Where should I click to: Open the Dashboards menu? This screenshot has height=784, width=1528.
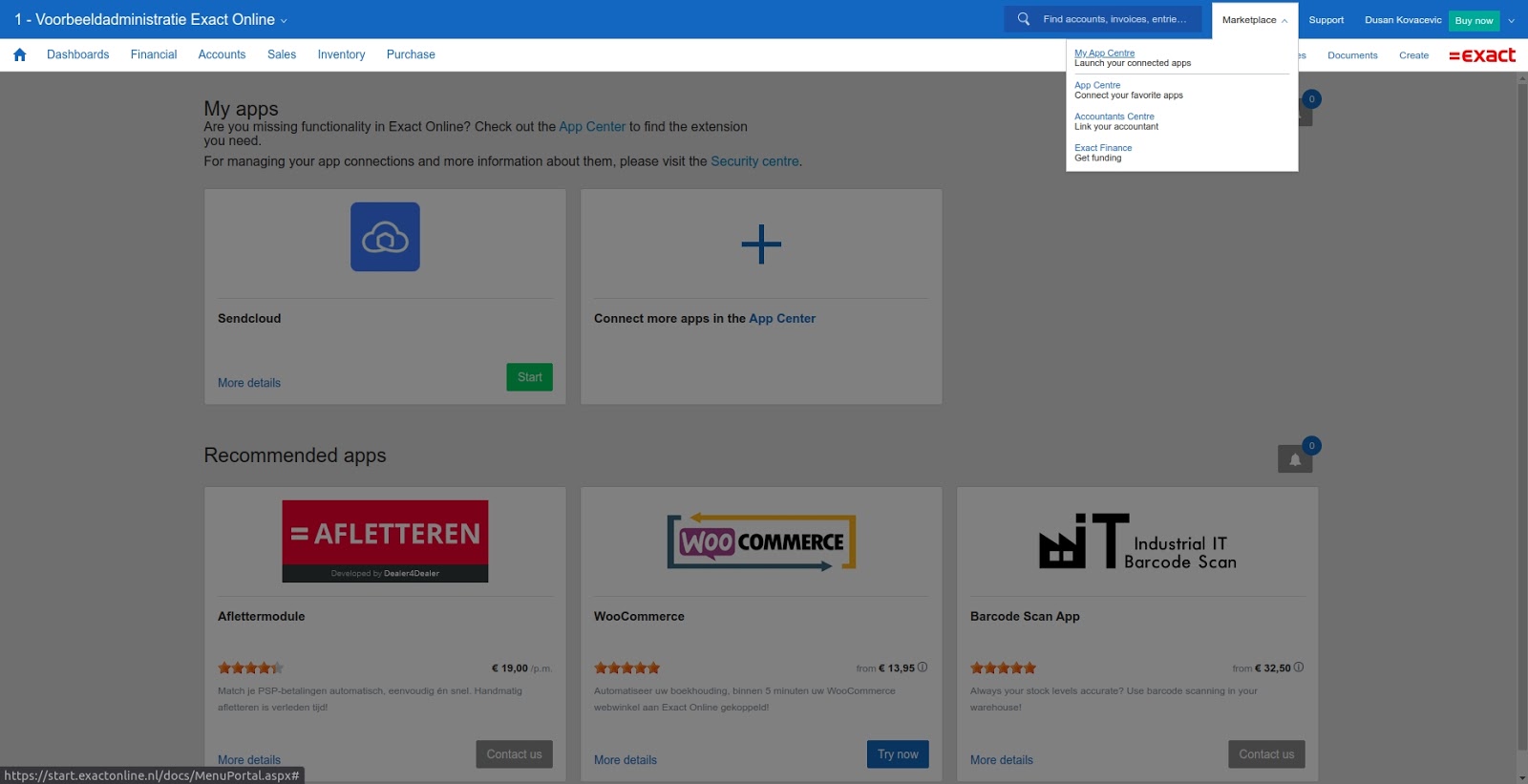[77, 54]
